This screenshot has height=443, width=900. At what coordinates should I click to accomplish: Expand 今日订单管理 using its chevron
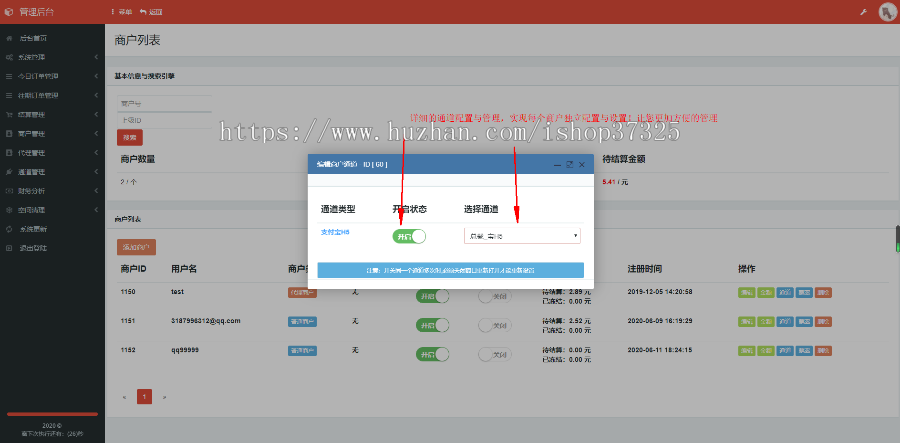(x=96, y=76)
